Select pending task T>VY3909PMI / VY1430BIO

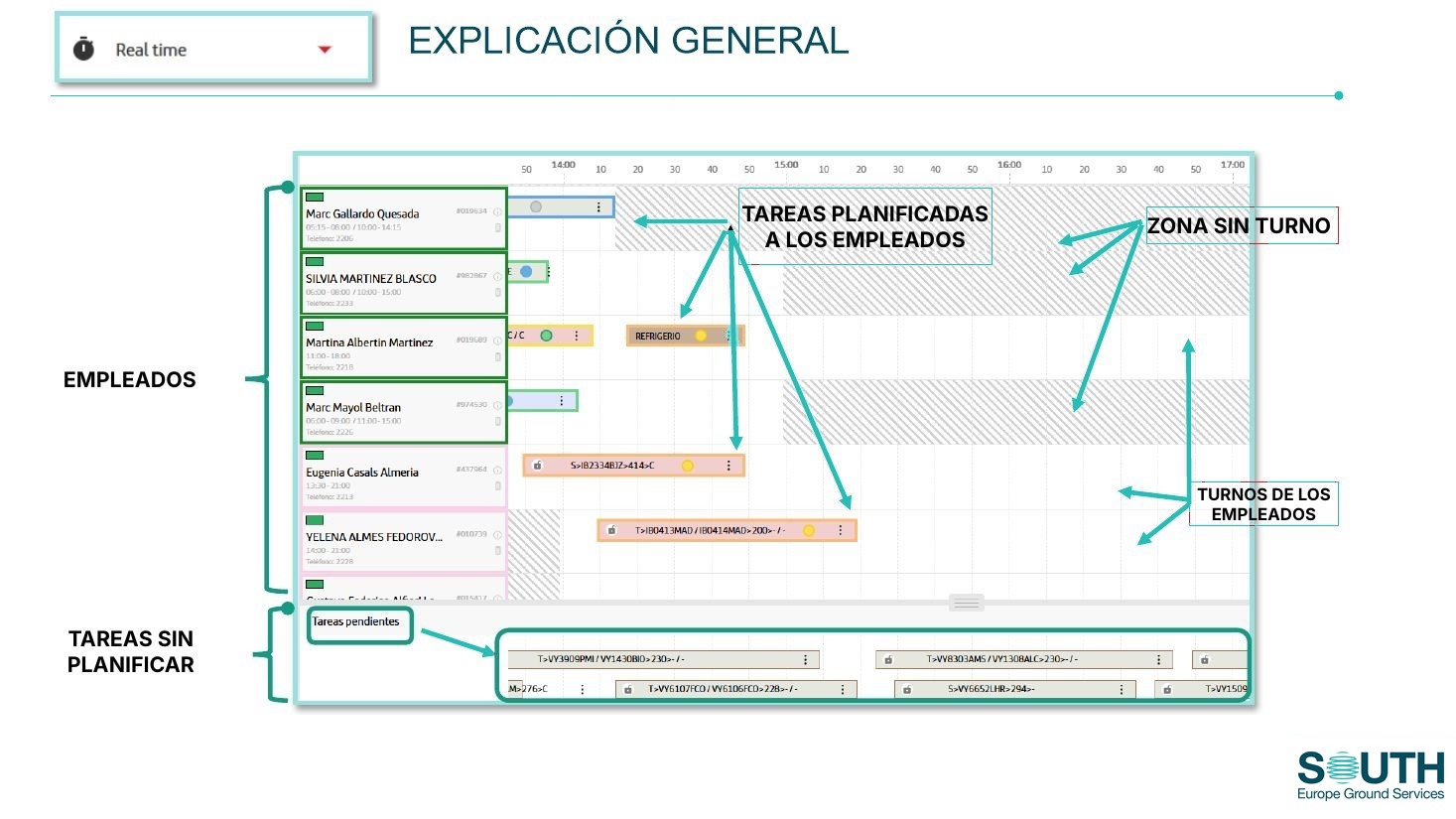point(664,659)
